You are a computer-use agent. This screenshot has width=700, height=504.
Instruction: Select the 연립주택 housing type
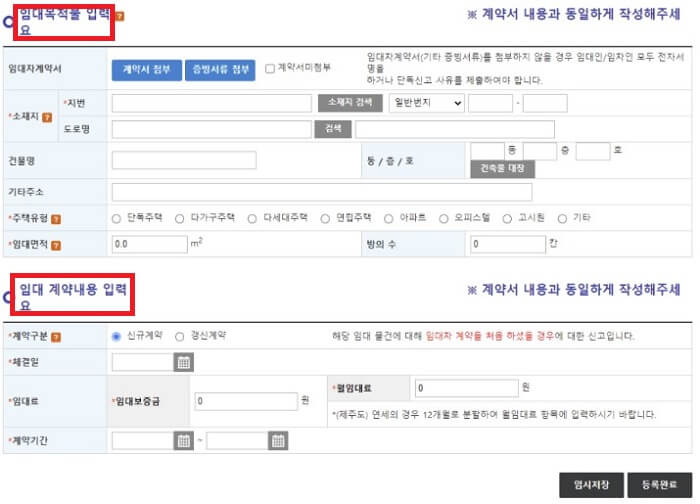(x=325, y=219)
